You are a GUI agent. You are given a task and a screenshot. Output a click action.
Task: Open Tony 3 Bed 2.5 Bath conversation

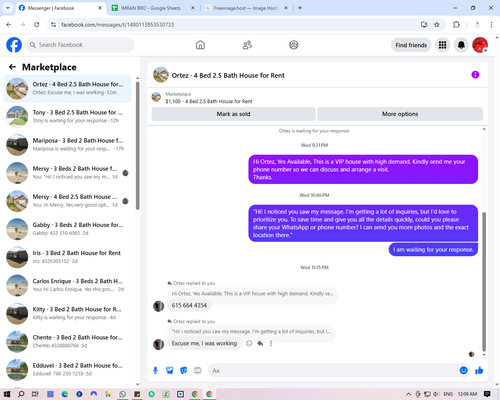coord(67,117)
